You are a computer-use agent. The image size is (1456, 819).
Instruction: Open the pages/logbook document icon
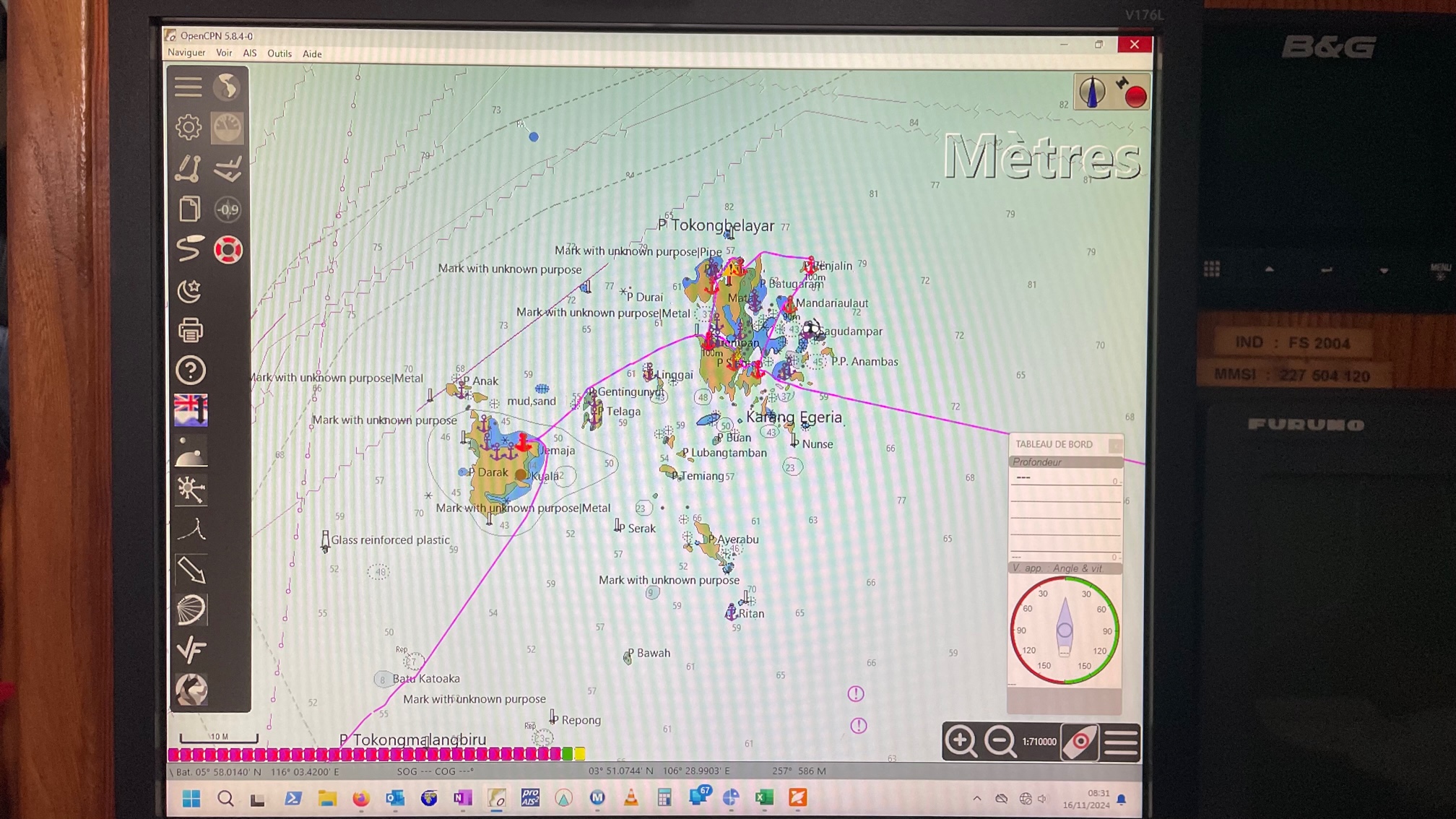[188, 209]
